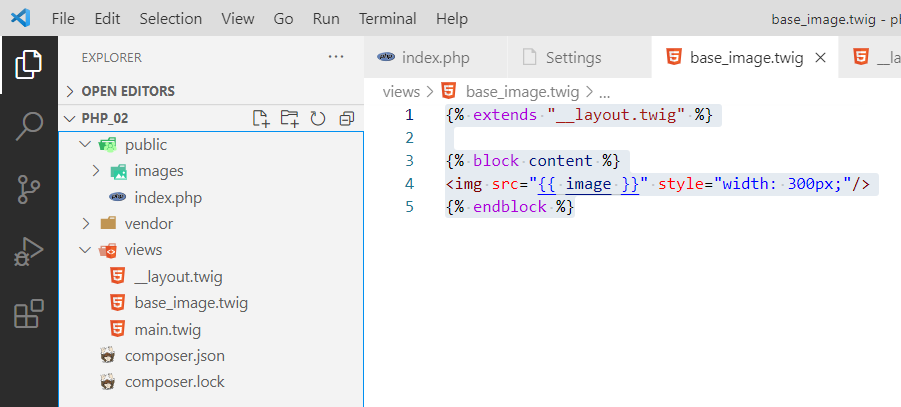Refresh the Explorer file tree
The width and height of the screenshot is (901, 407).
click(x=318, y=118)
